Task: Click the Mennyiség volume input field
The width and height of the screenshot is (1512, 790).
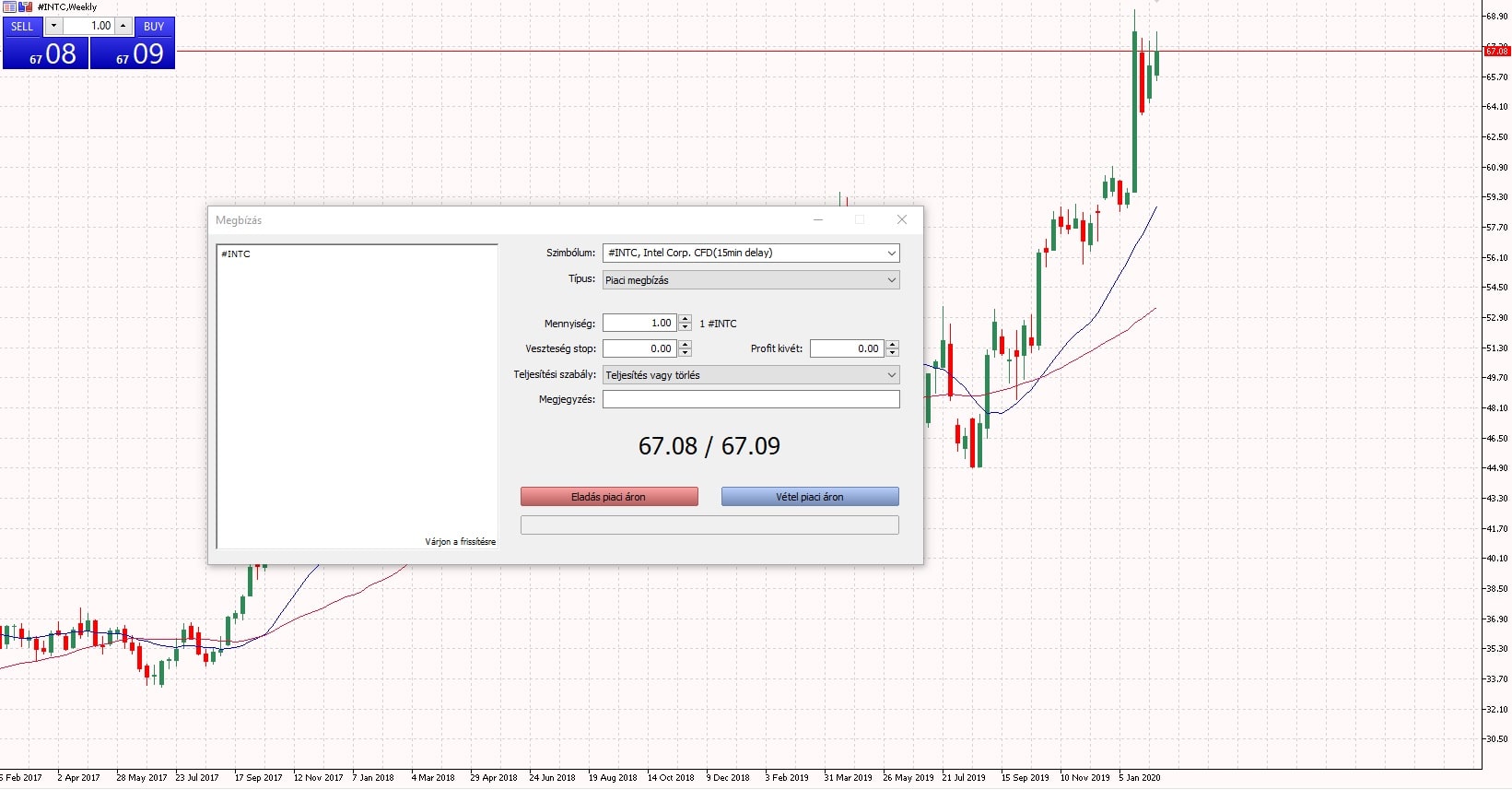Action: tap(639, 324)
